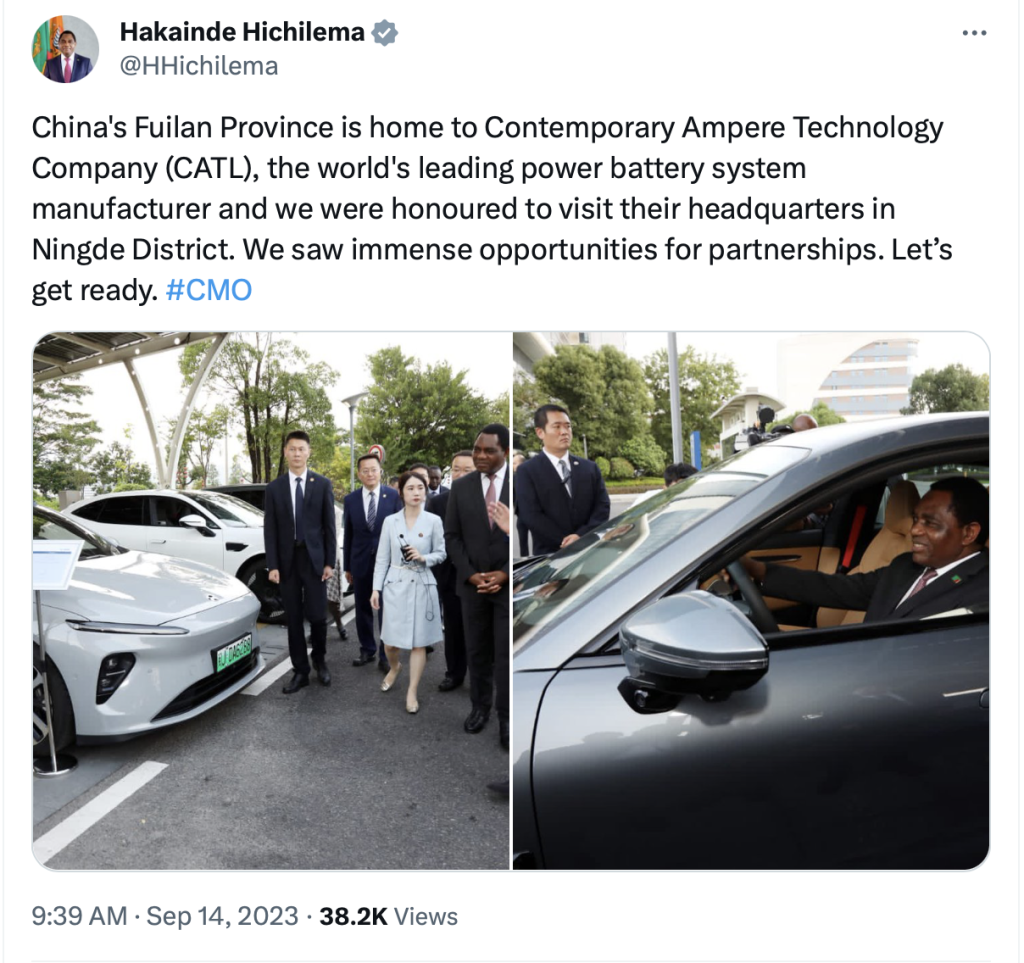Viewport: 1024px width, 963px height.
Task: Open the @HHichilema handle link
Action: point(199,66)
